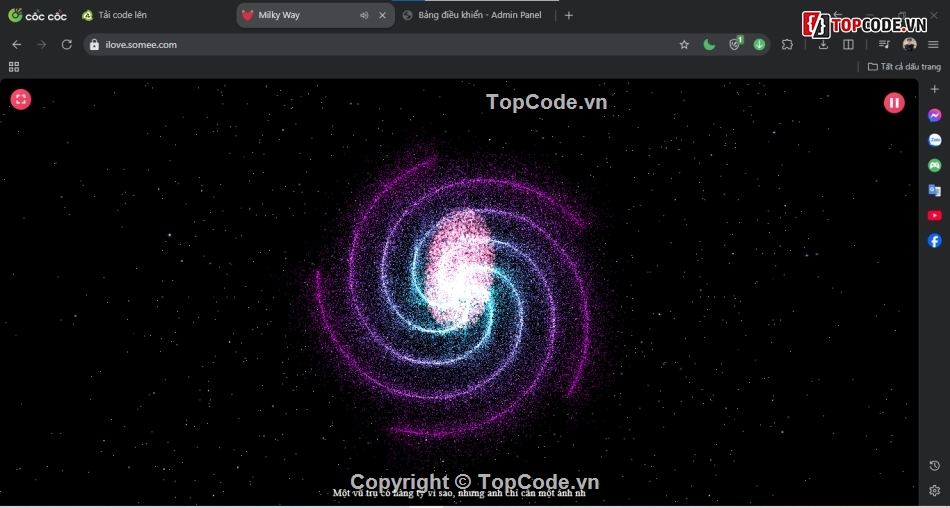Open the media playlist control icon
This screenshot has height=508, width=950.
(884, 44)
